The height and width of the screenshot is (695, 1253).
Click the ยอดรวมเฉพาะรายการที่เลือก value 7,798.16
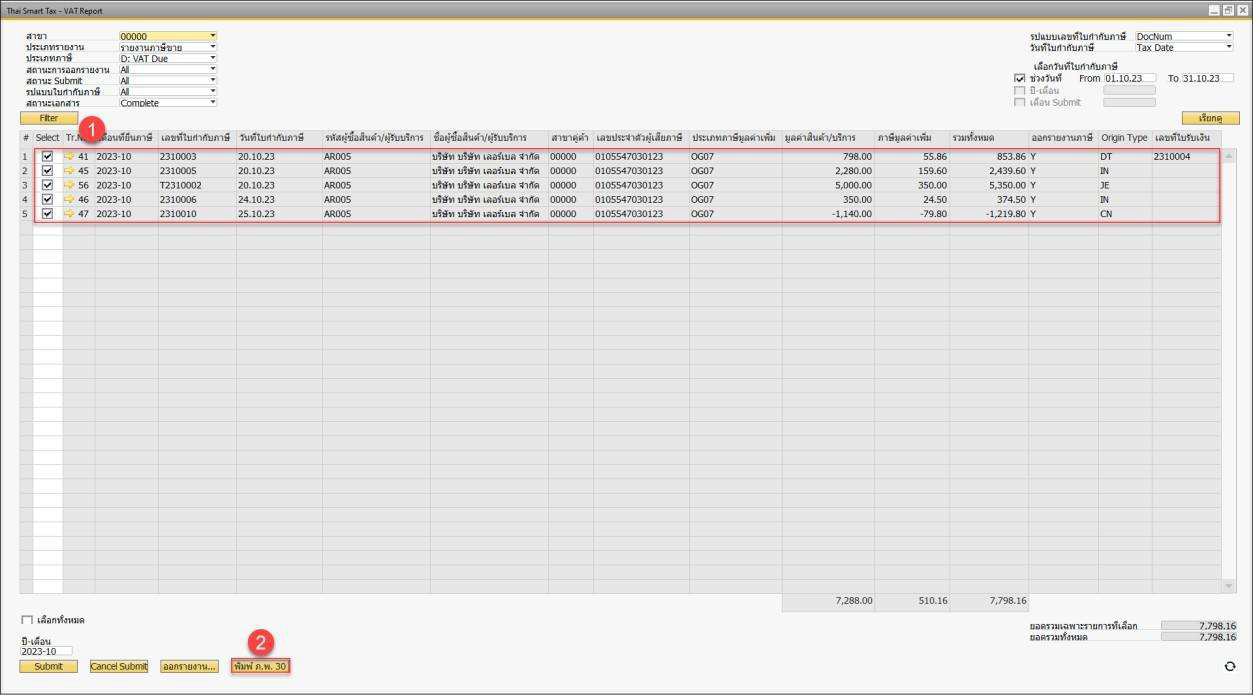(1199, 626)
